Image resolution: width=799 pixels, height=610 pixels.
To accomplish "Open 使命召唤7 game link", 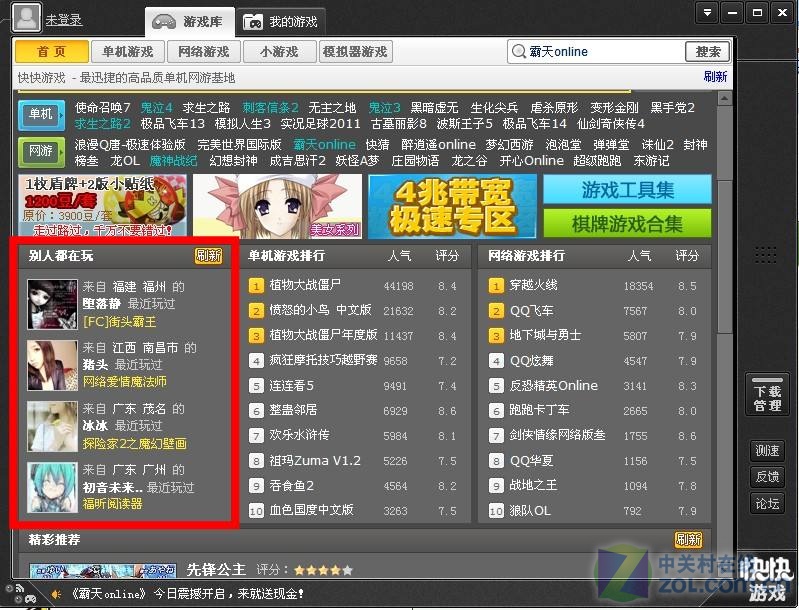I will point(102,108).
